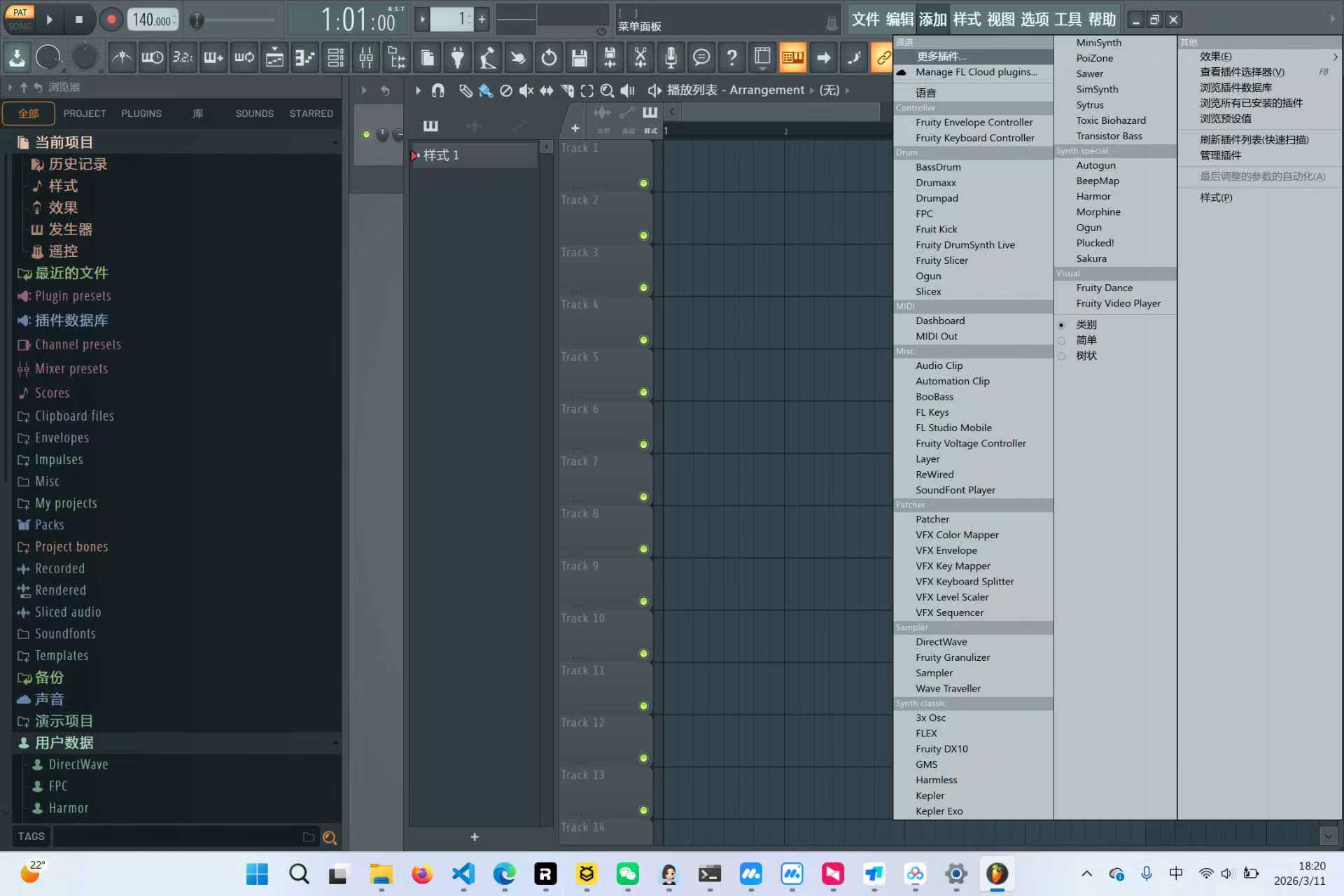Click the zoom magnifier icon in the playlist toolbar
This screenshot has width=1344, height=896.
tap(607, 90)
